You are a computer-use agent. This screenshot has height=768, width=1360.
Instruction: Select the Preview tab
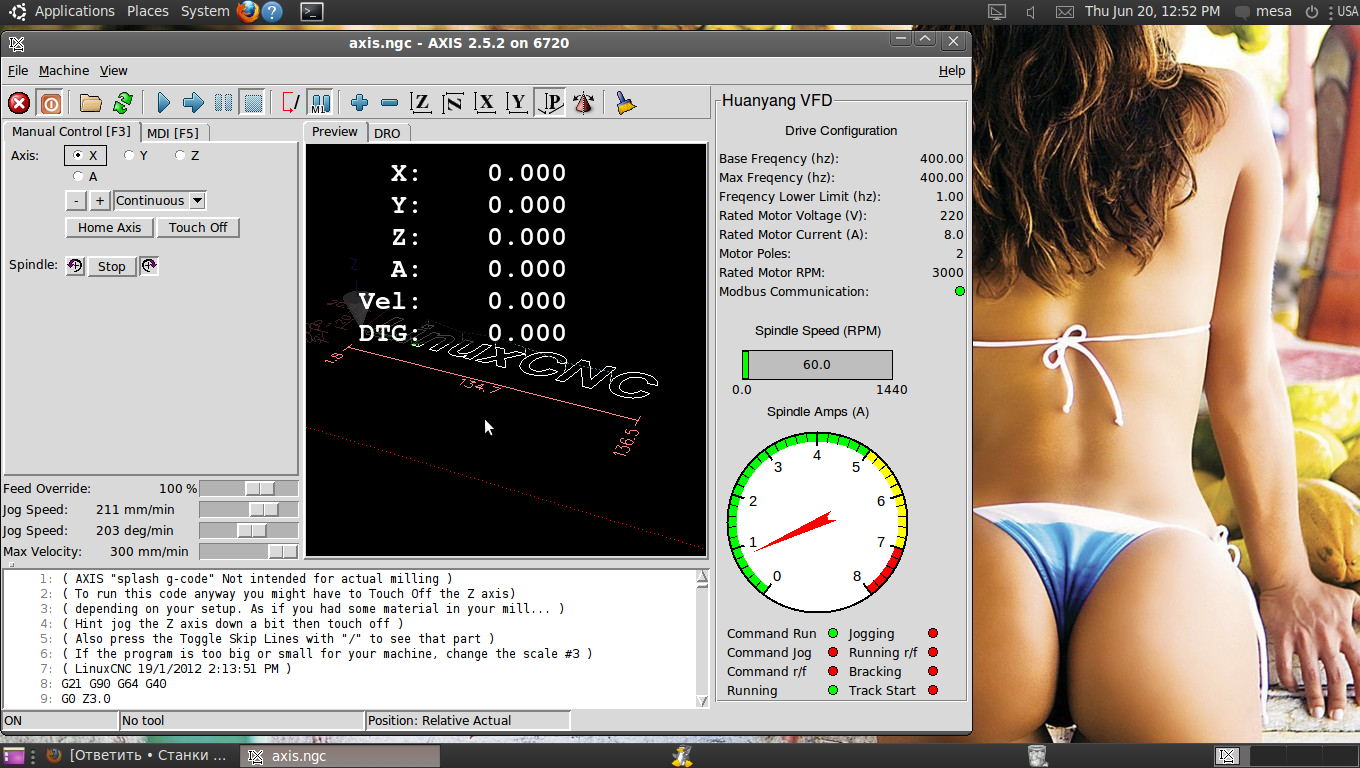(x=335, y=132)
